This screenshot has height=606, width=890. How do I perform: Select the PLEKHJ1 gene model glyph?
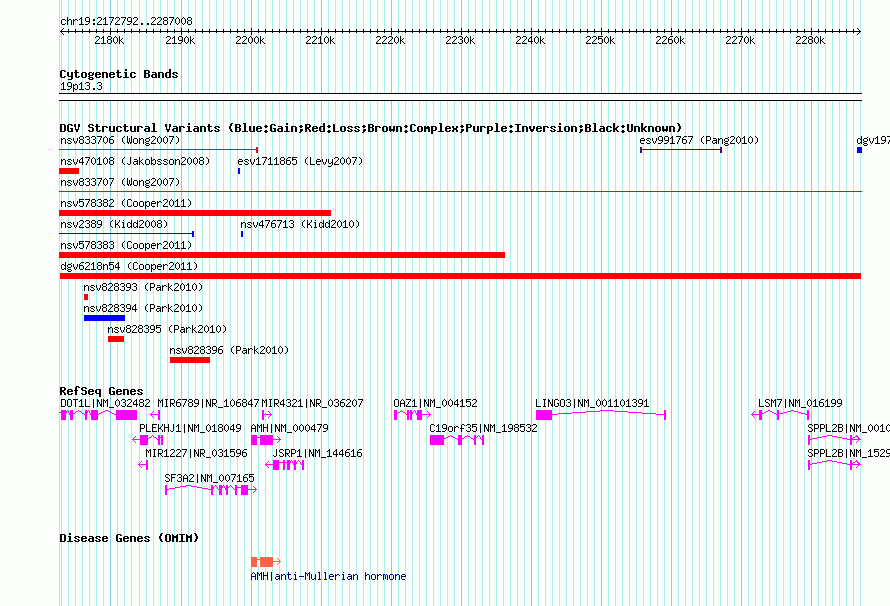click(x=148, y=440)
